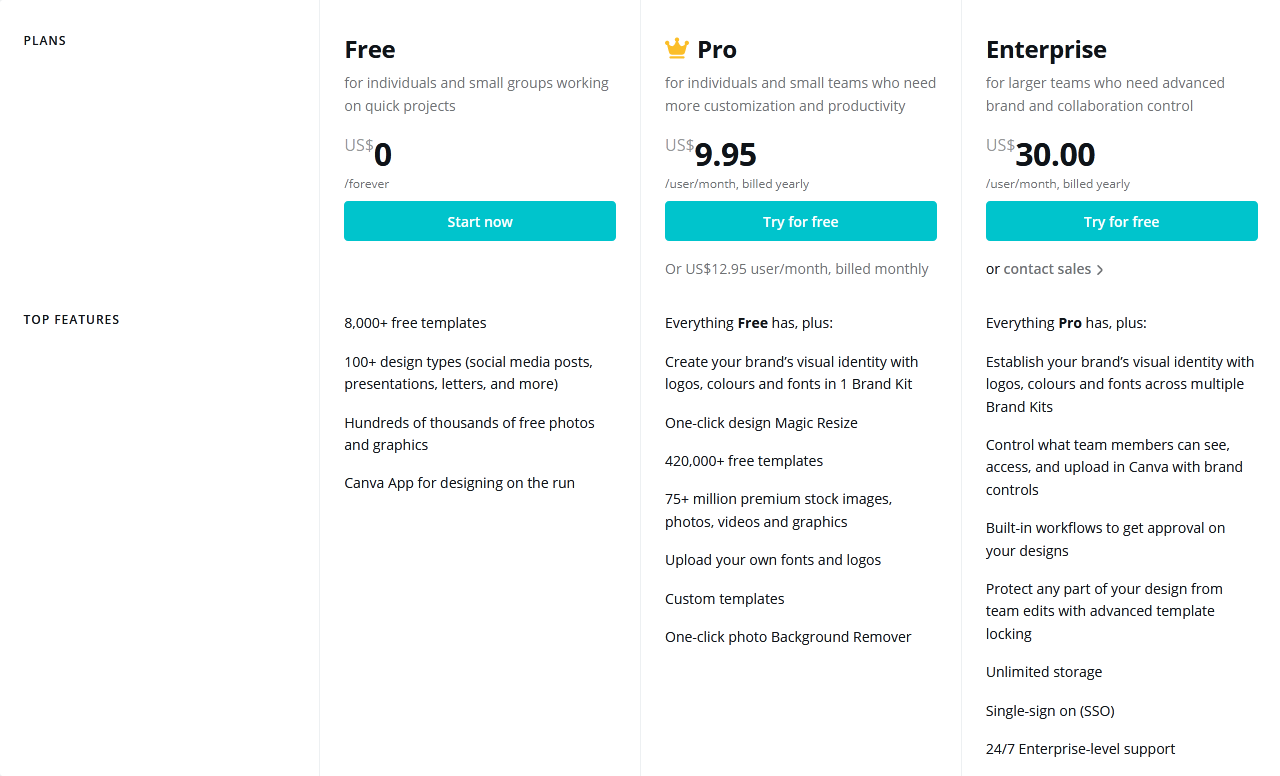Select the Enterprise plan heading
The height and width of the screenshot is (776, 1280).
[1046, 50]
